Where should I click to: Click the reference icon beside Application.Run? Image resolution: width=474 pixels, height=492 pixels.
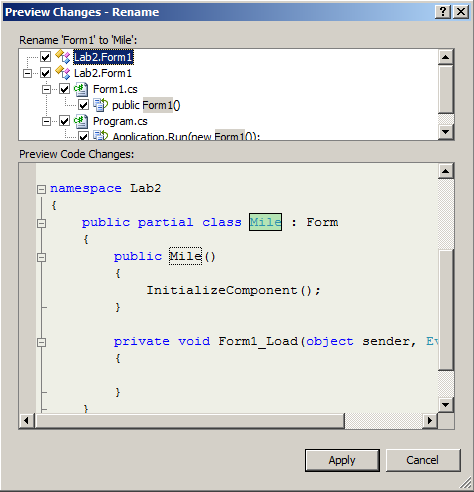pos(100,135)
